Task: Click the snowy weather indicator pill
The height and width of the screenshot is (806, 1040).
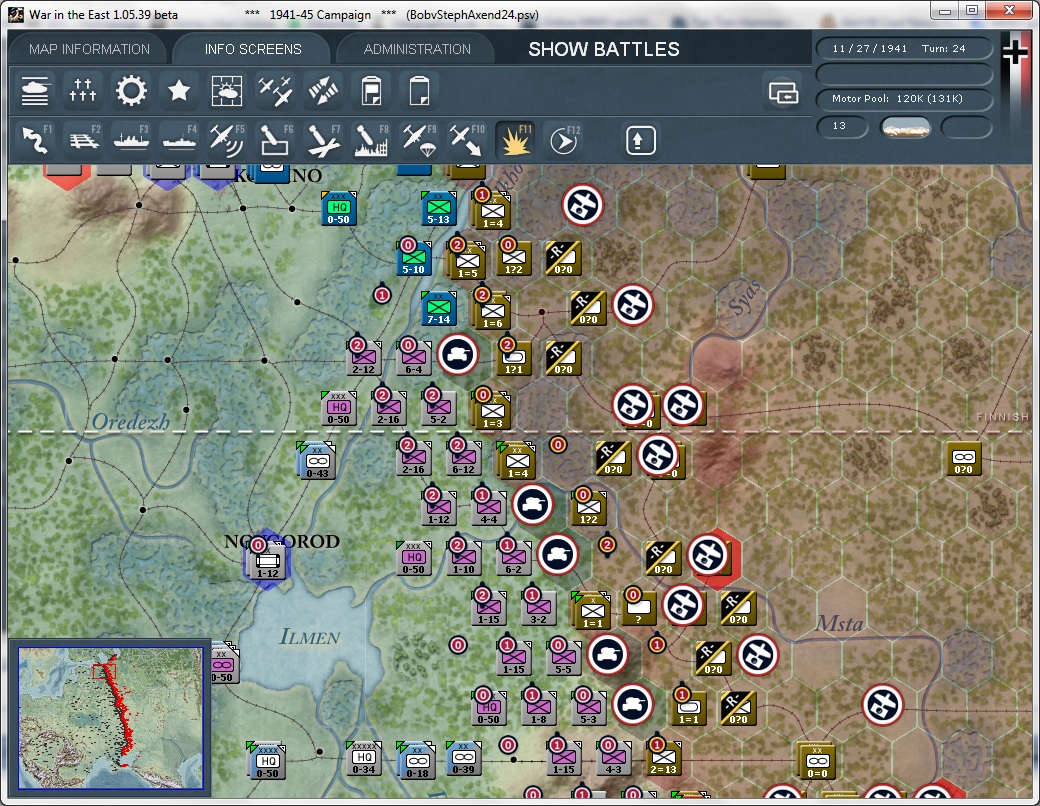Action: (x=905, y=127)
